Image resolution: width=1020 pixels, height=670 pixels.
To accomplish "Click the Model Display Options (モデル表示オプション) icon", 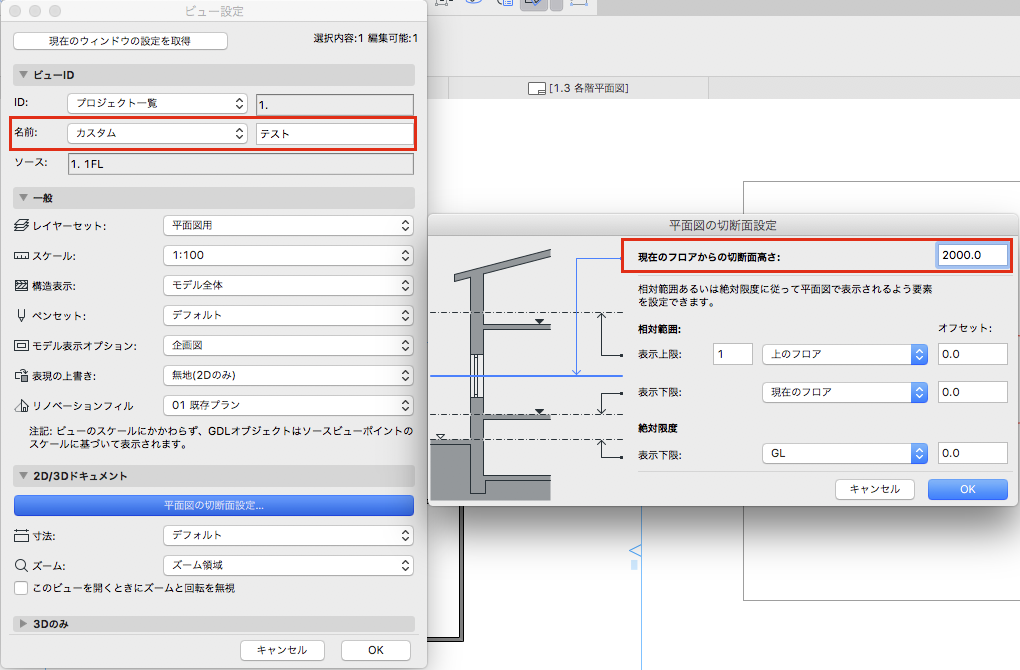I will point(22,346).
